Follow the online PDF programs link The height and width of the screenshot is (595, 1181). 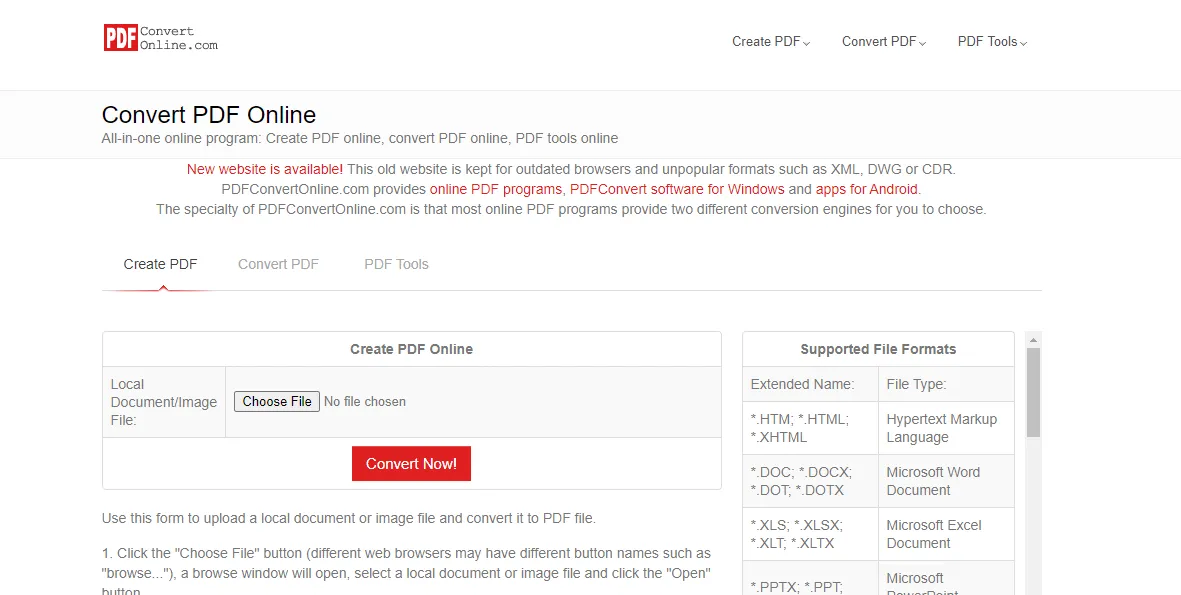(496, 189)
